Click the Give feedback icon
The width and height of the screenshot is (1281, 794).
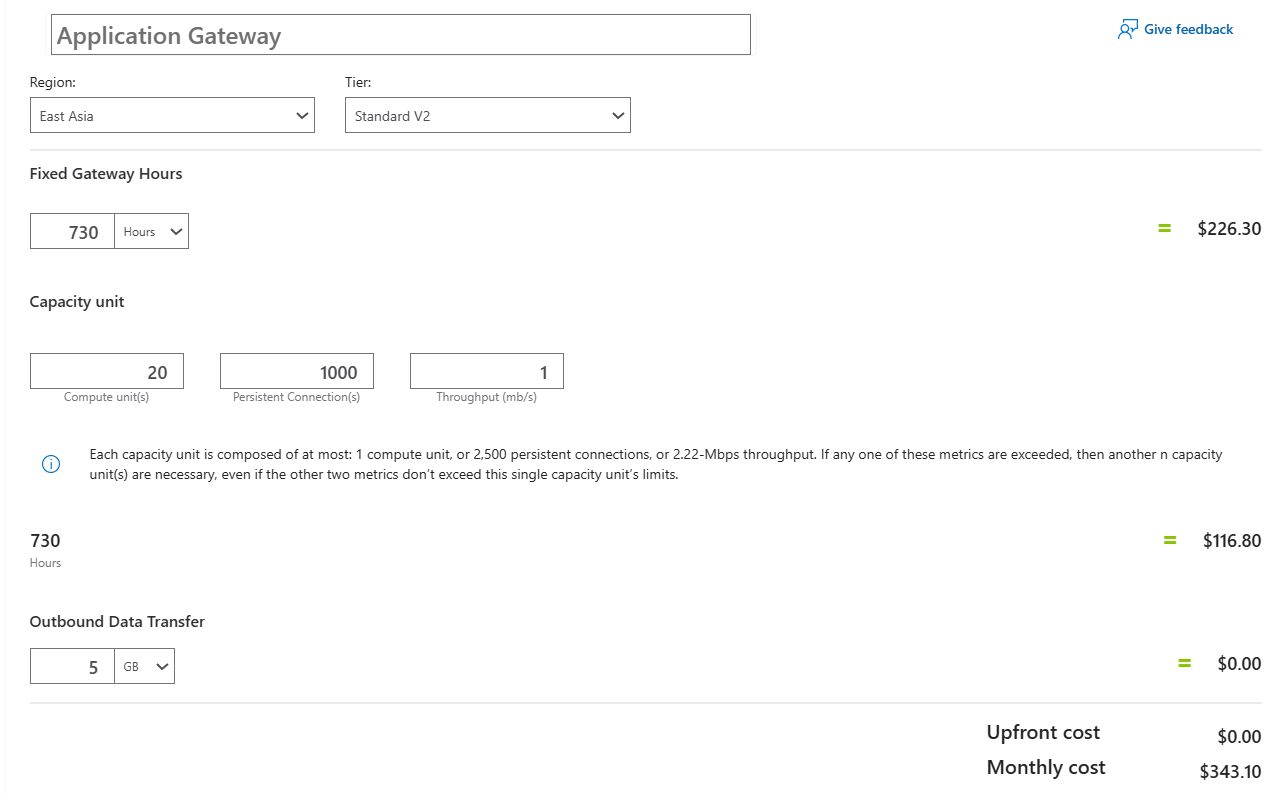pyautogui.click(x=1128, y=29)
